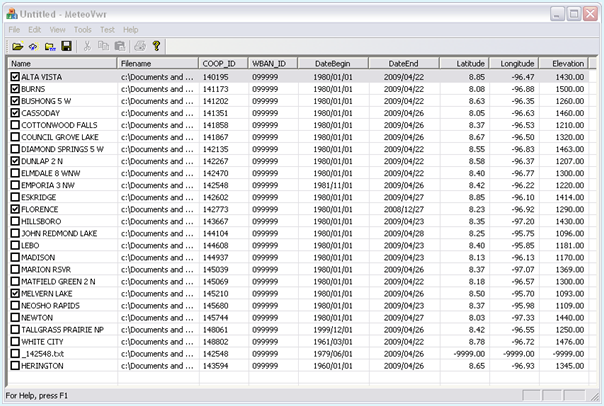Screen dimensions: 604x406
Task: Click the MADISON station name
Action: (x=38, y=257)
